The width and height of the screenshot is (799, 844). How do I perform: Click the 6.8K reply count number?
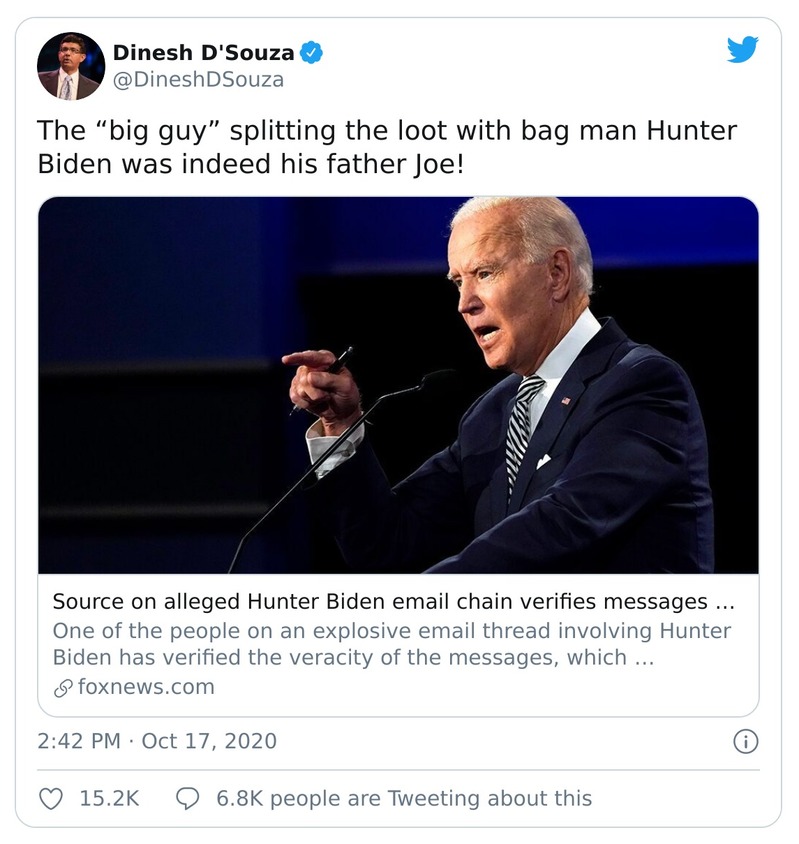239,798
